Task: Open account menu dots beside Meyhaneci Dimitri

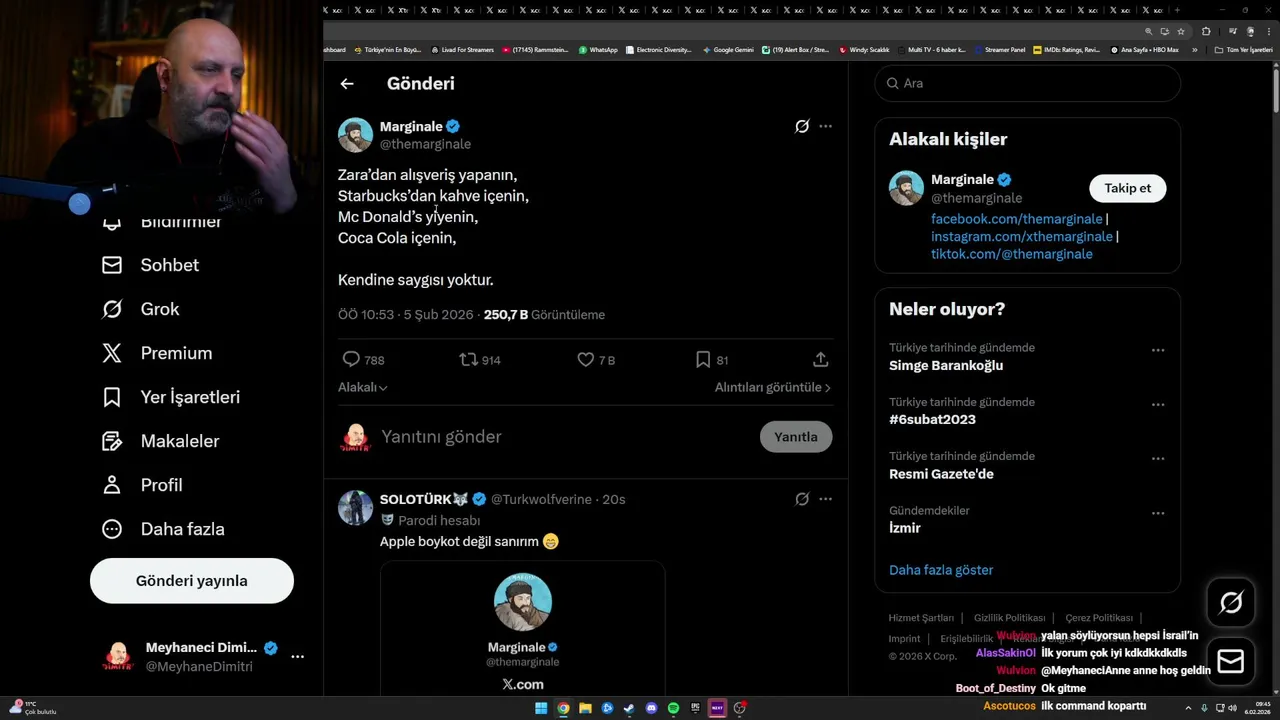Action: pyautogui.click(x=297, y=657)
